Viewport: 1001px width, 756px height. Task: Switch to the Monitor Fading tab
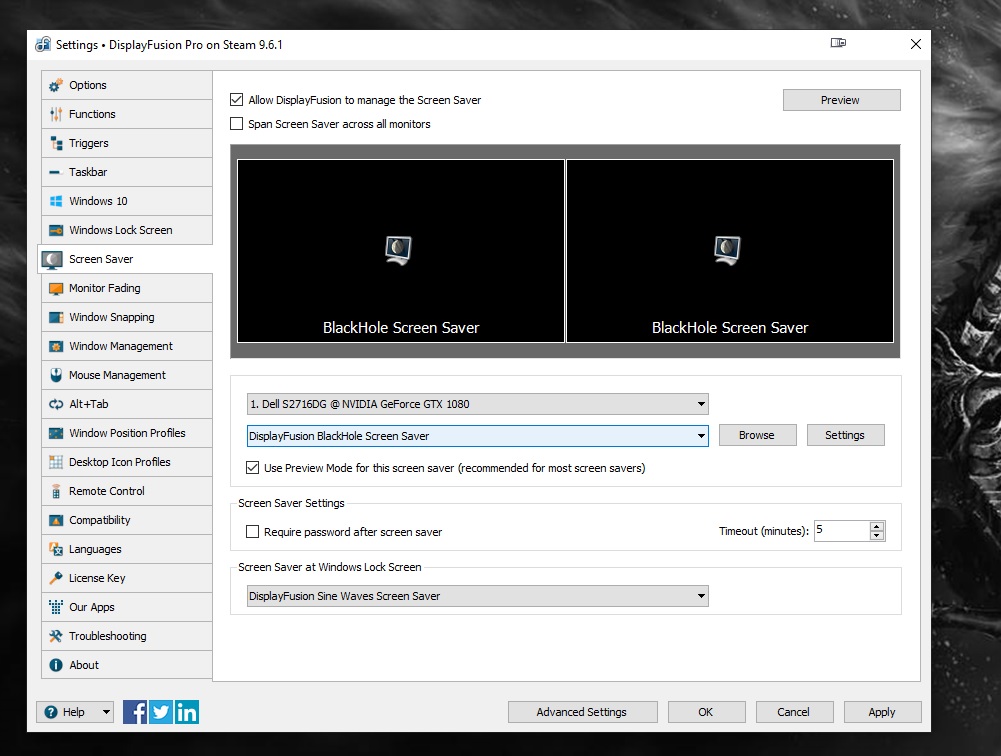105,288
